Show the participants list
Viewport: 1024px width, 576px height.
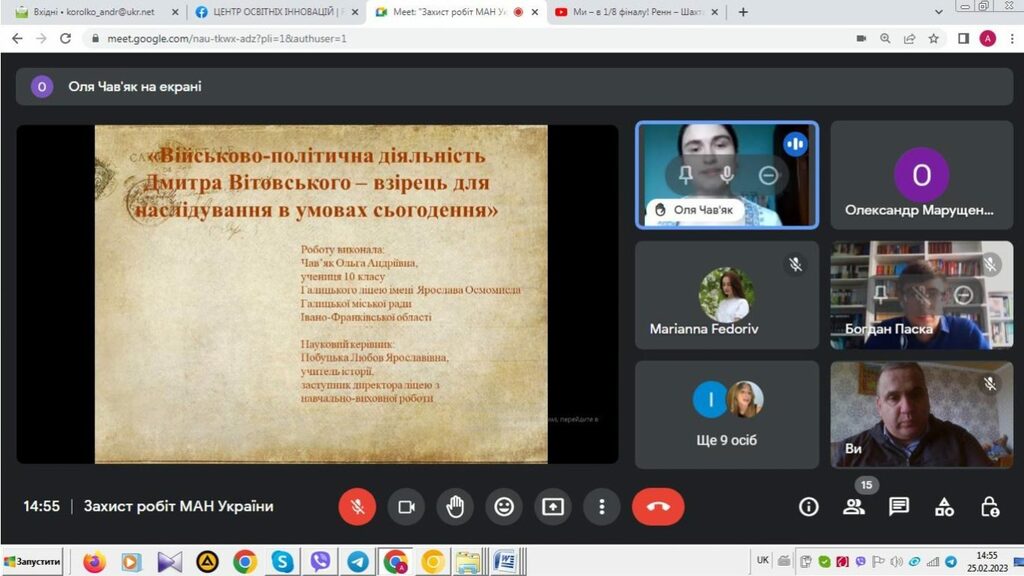(x=853, y=507)
